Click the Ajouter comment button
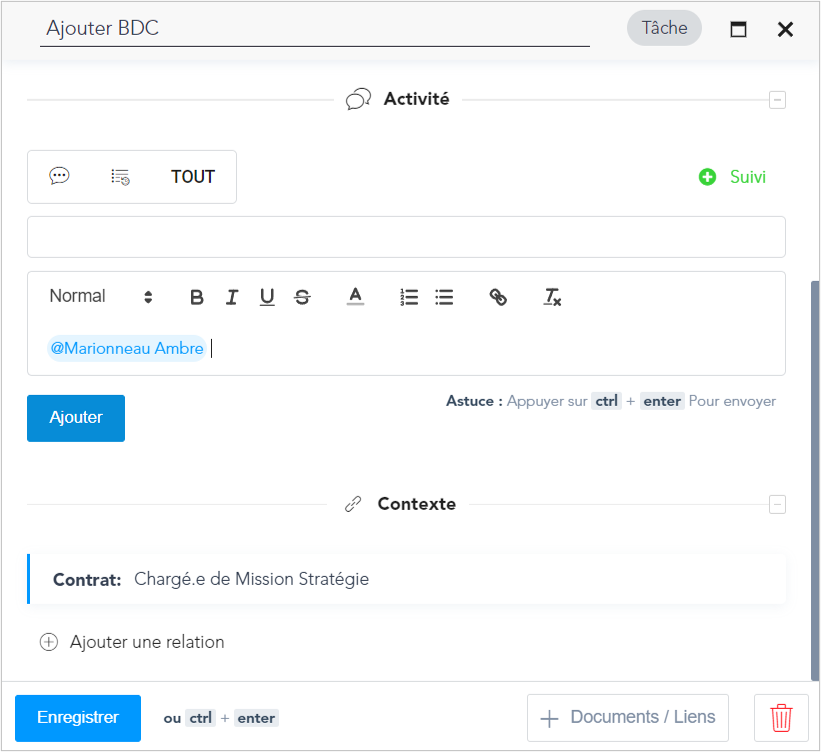The height and width of the screenshot is (752, 821). coord(76,418)
